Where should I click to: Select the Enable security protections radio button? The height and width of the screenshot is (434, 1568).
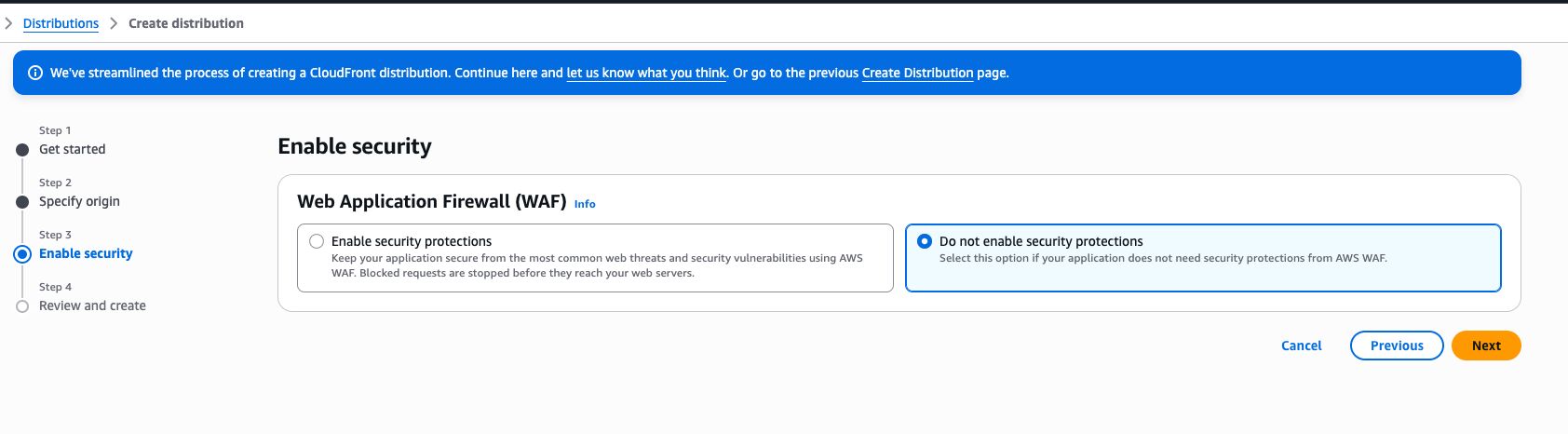[317, 241]
